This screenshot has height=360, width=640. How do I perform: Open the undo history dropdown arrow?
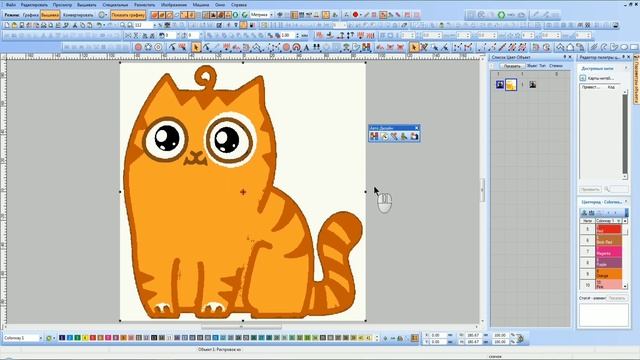point(104,25)
